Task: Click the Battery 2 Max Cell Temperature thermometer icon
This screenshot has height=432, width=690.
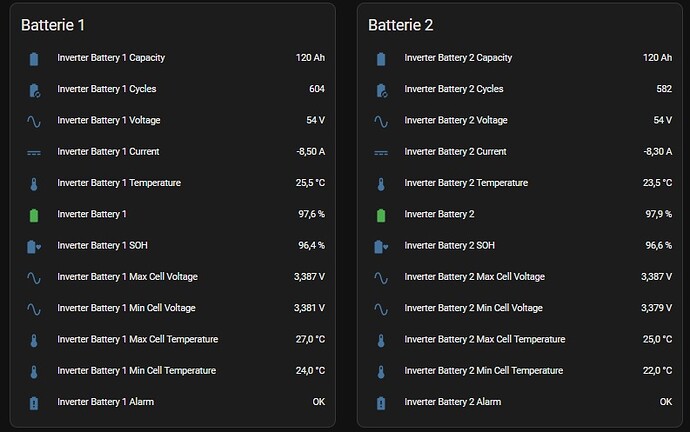Action: (381, 340)
